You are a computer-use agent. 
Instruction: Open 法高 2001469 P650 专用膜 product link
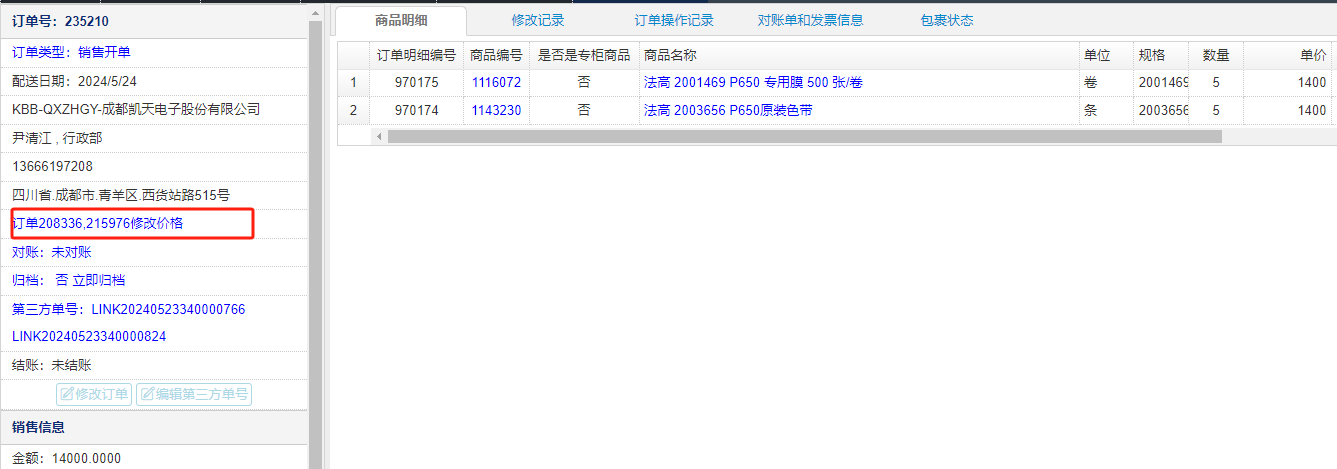click(753, 83)
